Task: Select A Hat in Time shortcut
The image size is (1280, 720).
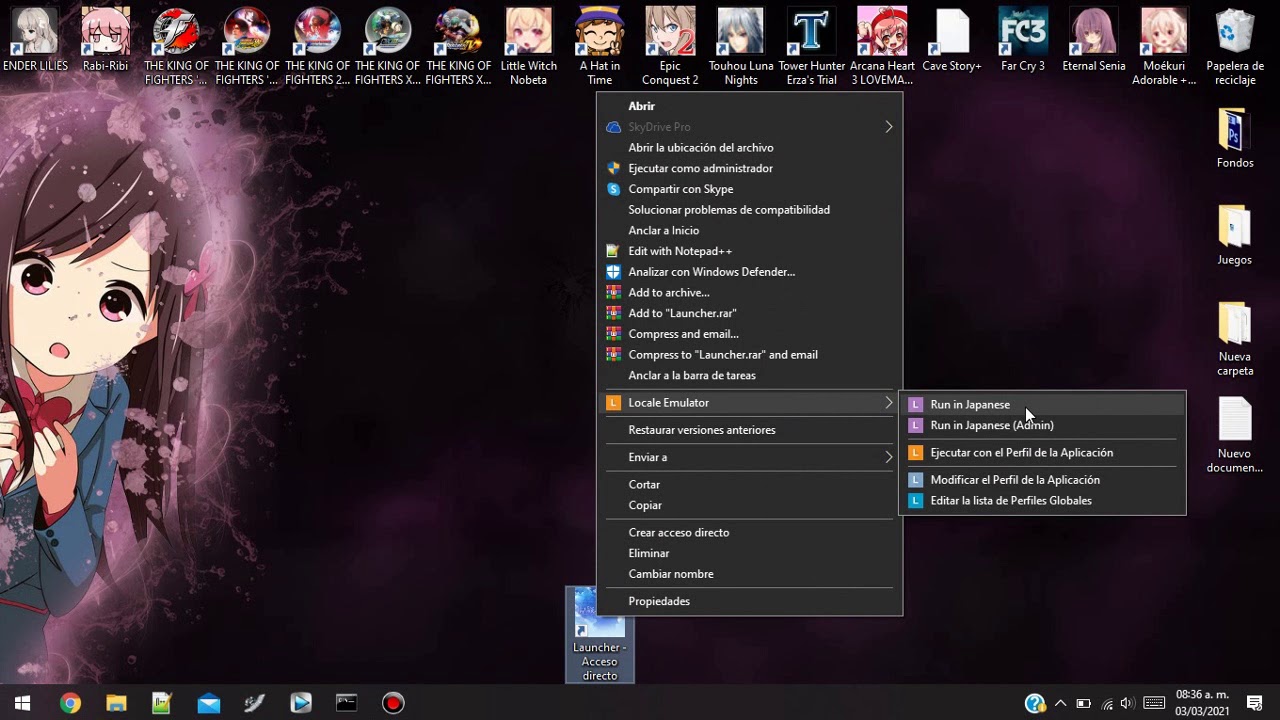Action: 600,45
